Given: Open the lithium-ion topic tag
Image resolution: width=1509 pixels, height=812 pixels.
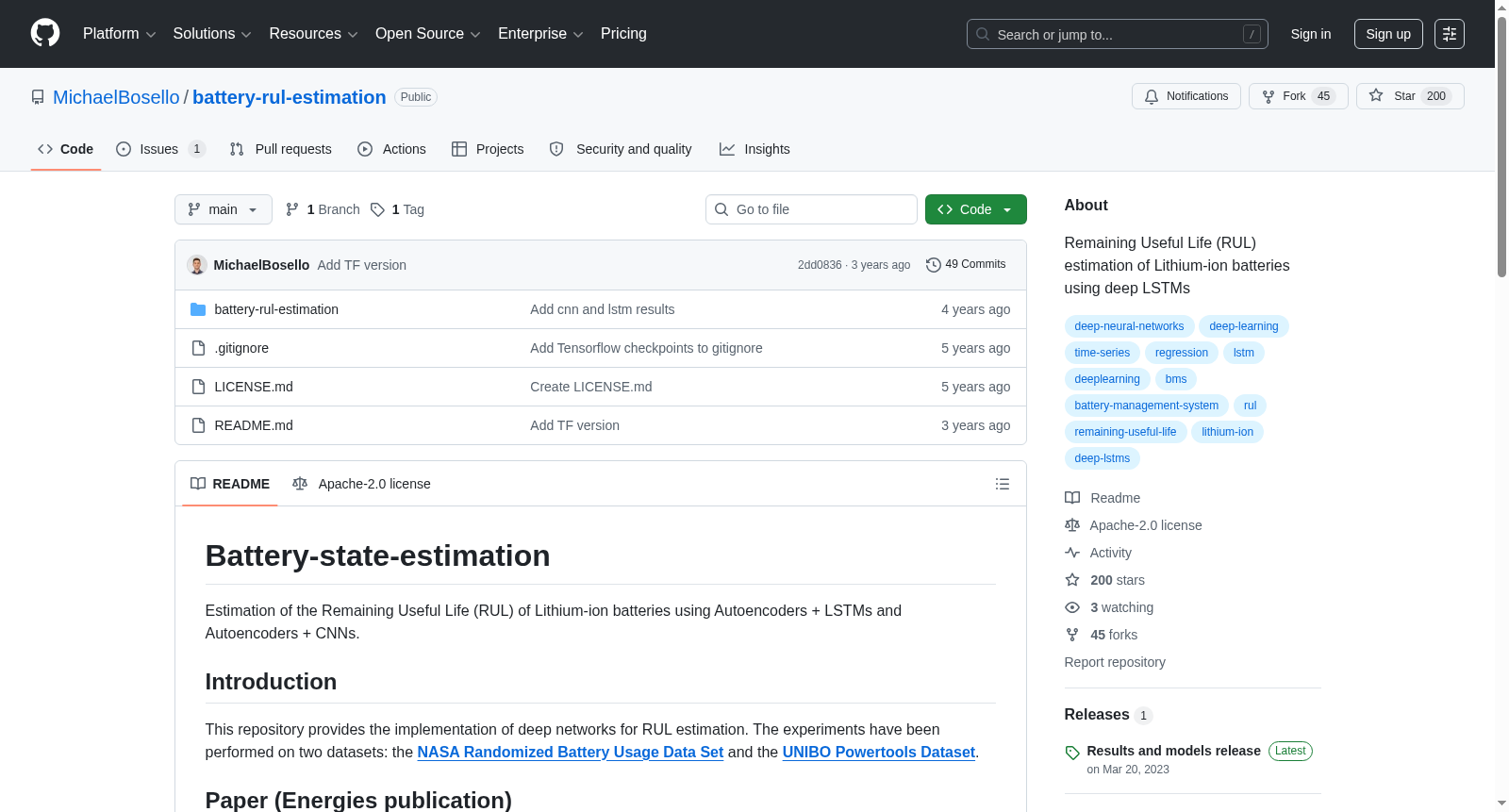Looking at the screenshot, I should (x=1227, y=432).
